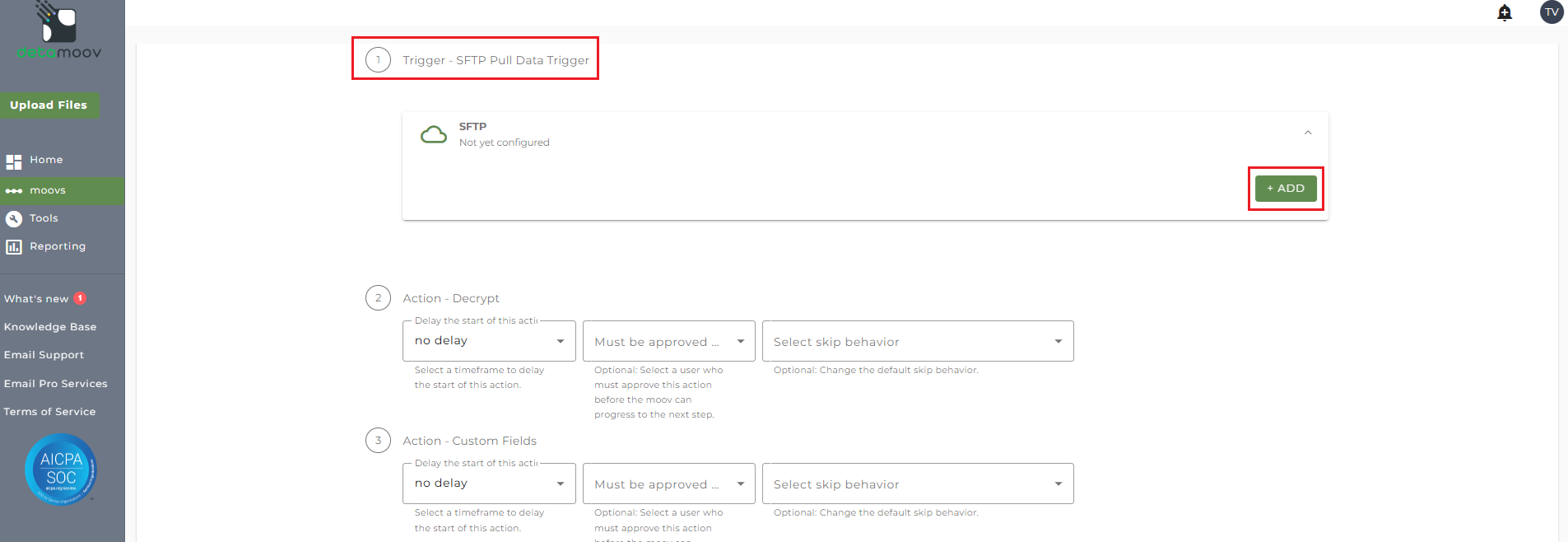Click the Tools wrench icon
Image resolution: width=1568 pixels, height=542 pixels.
click(14, 219)
